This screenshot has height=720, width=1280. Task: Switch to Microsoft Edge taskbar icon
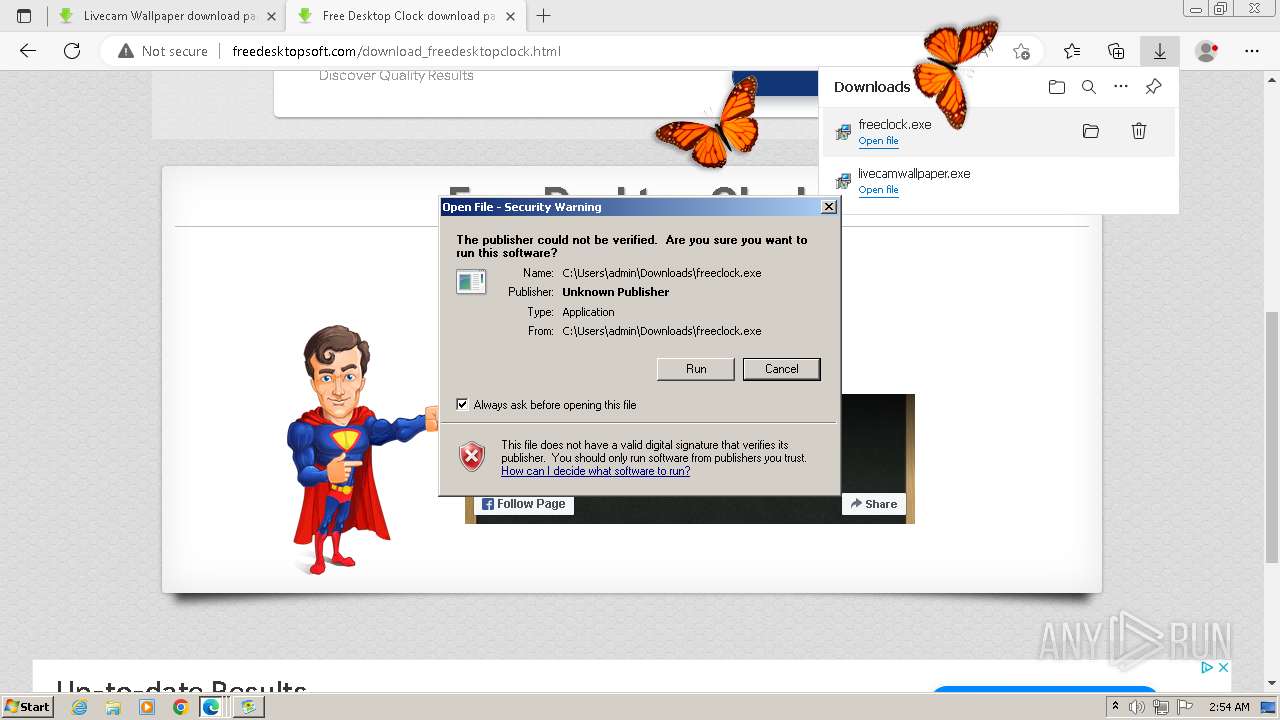(211, 707)
